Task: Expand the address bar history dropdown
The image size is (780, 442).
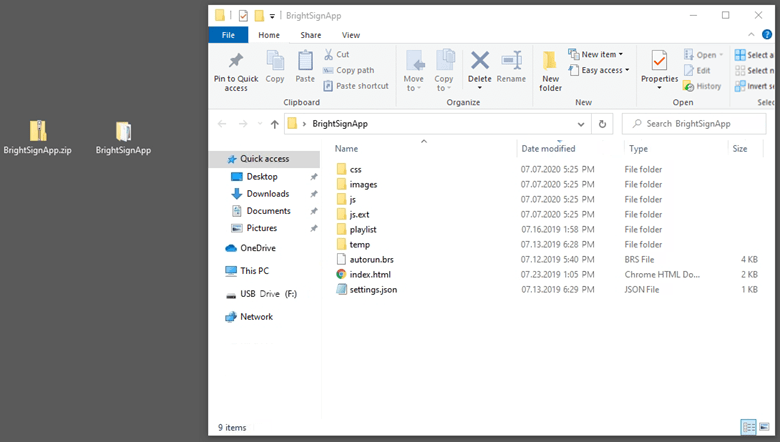Action: pyautogui.click(x=581, y=124)
